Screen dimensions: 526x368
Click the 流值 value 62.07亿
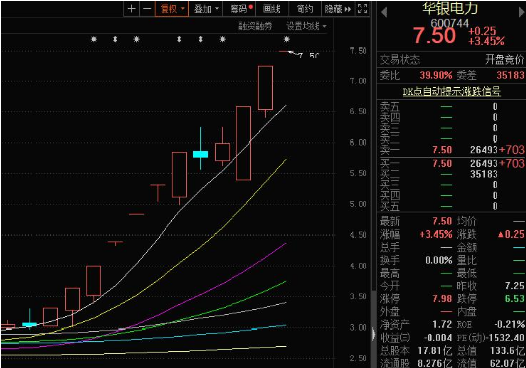point(508,363)
